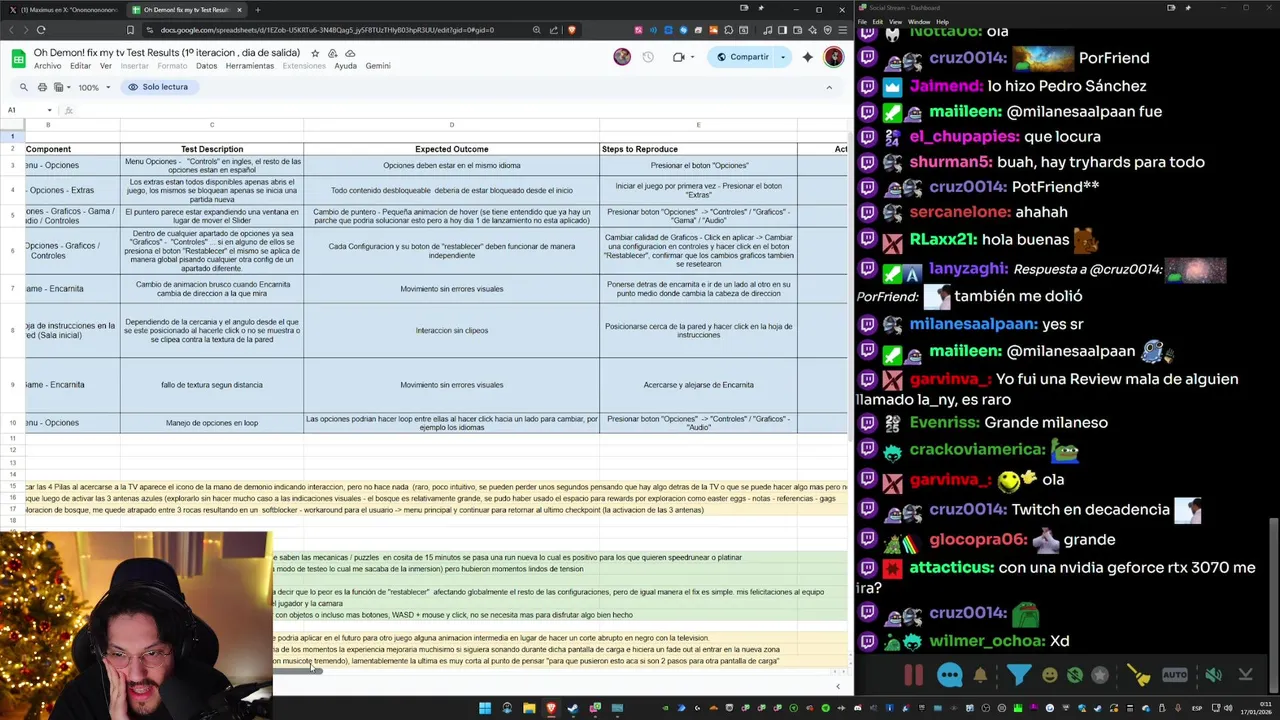Close the Oh Demon spreadsheet tab
Image resolution: width=1280 pixels, height=720 pixels.
tap(239, 9)
